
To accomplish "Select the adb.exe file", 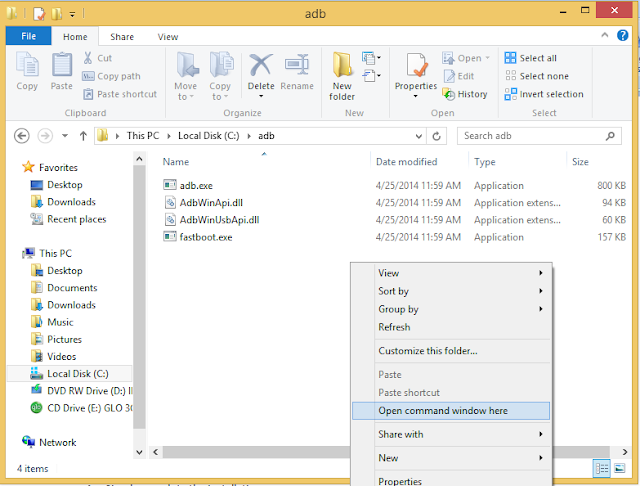I will (188, 186).
